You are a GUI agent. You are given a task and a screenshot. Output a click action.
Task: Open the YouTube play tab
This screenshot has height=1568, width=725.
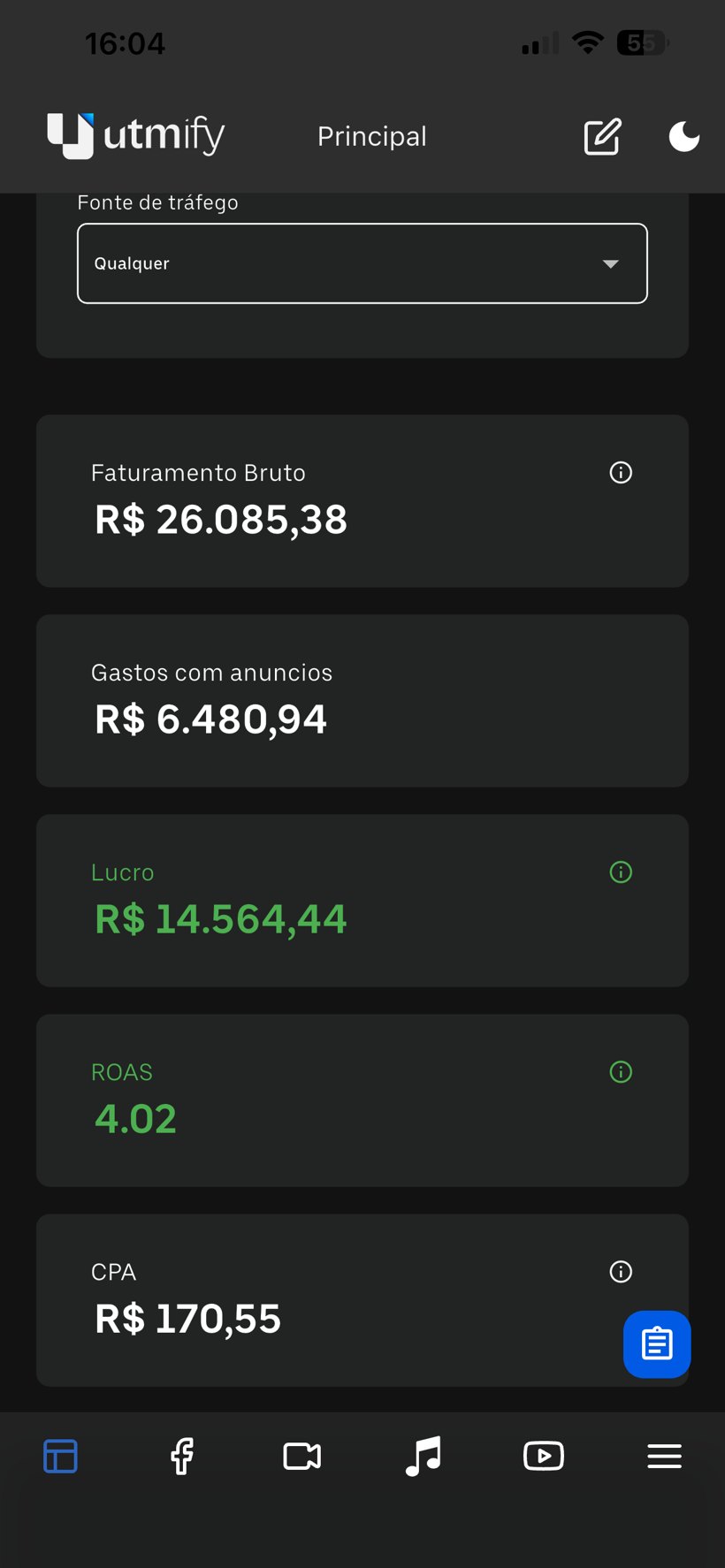[544, 1456]
